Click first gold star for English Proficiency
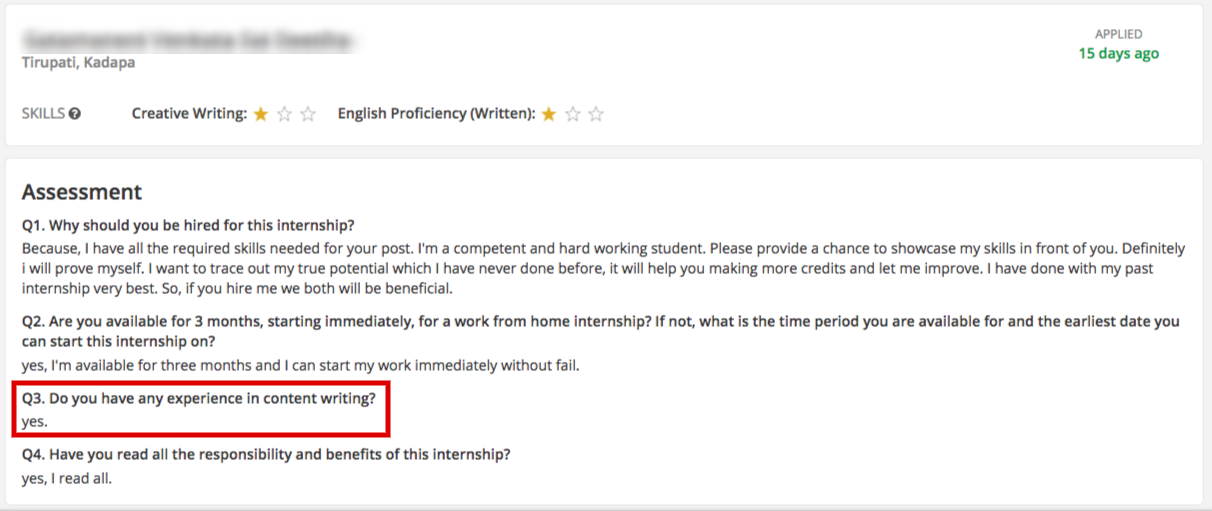Image resolution: width=1212 pixels, height=511 pixels. pos(549,114)
